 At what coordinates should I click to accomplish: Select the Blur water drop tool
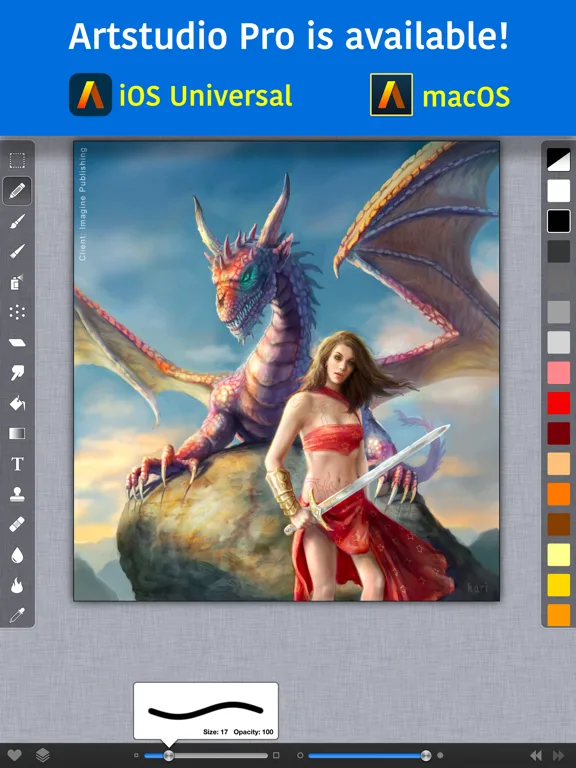[17, 555]
